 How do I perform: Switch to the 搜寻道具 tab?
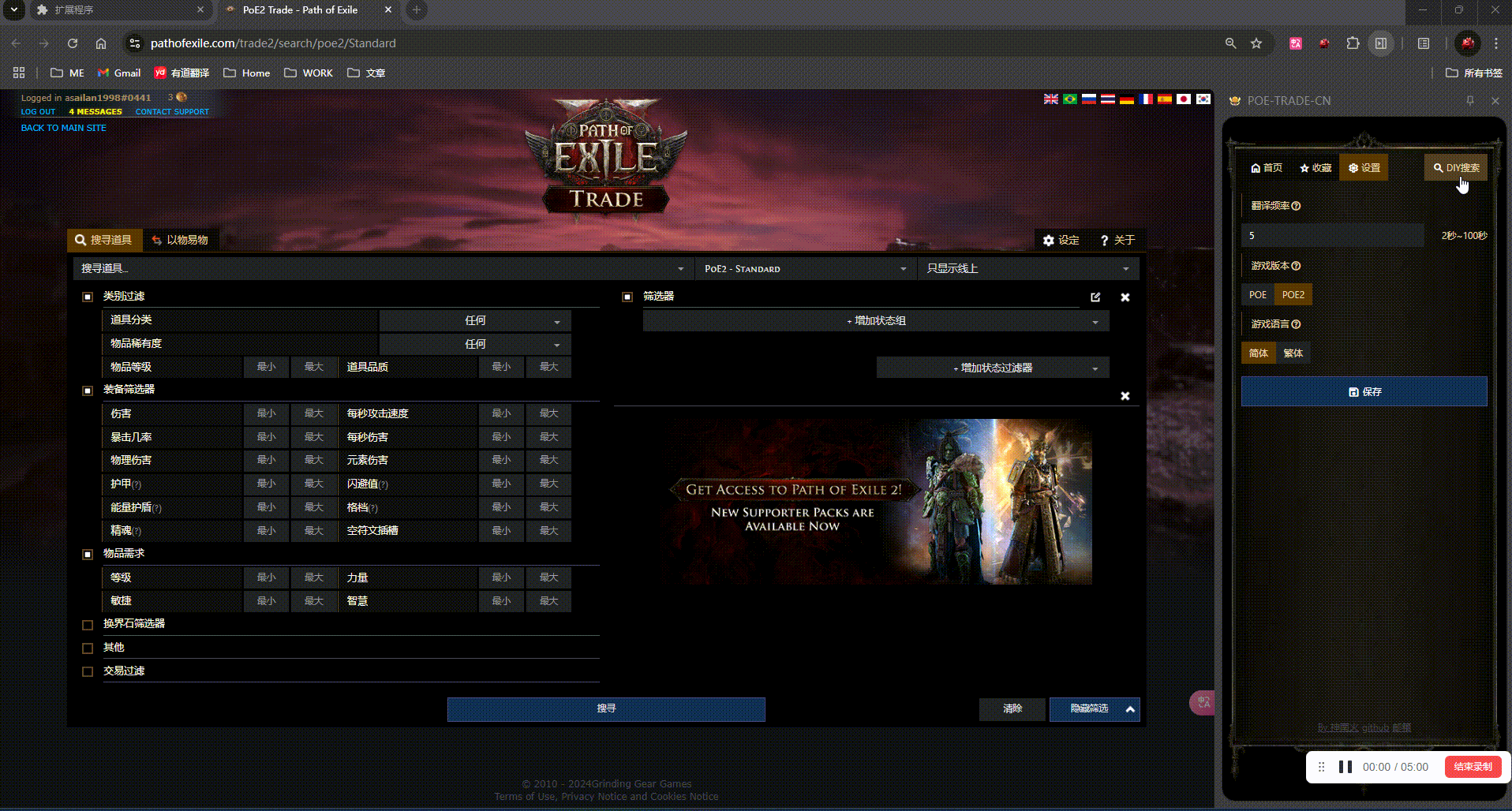[103, 240]
